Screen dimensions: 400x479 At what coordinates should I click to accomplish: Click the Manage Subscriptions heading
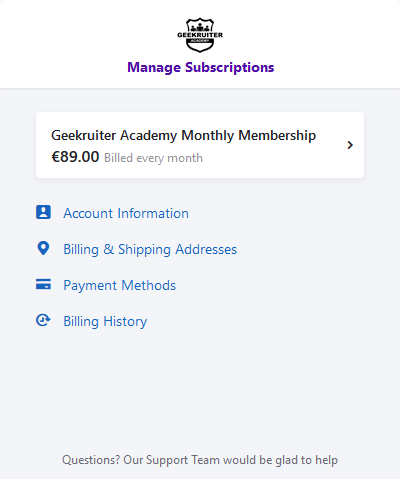point(201,67)
